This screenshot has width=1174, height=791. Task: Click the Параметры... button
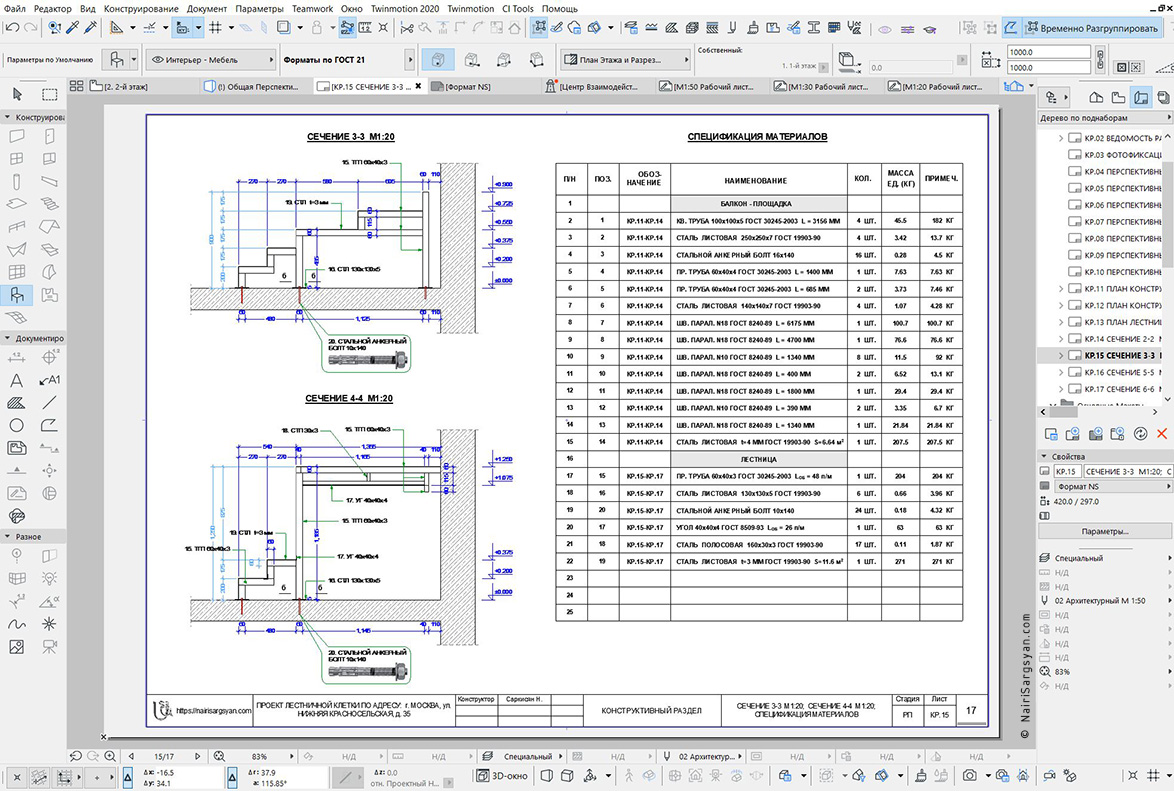coord(1104,532)
